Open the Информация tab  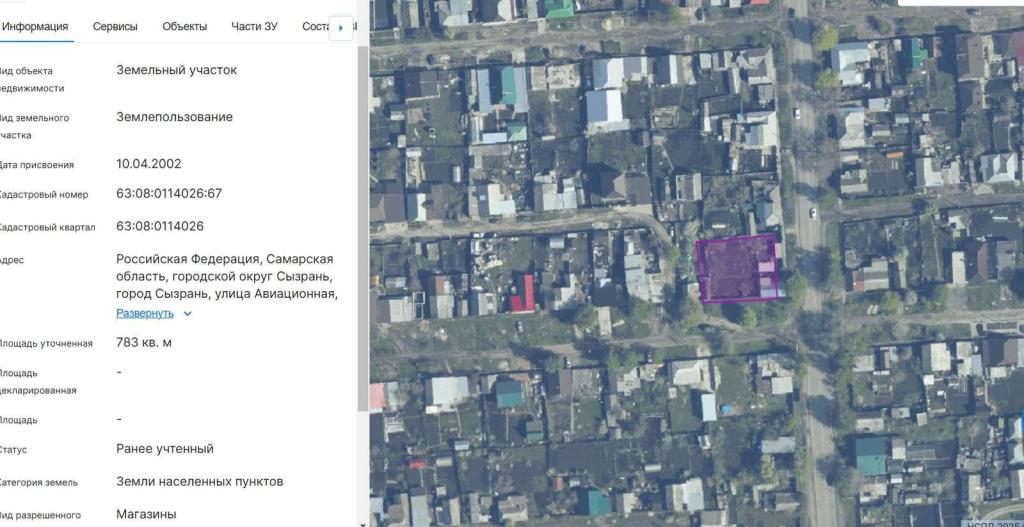(35, 27)
